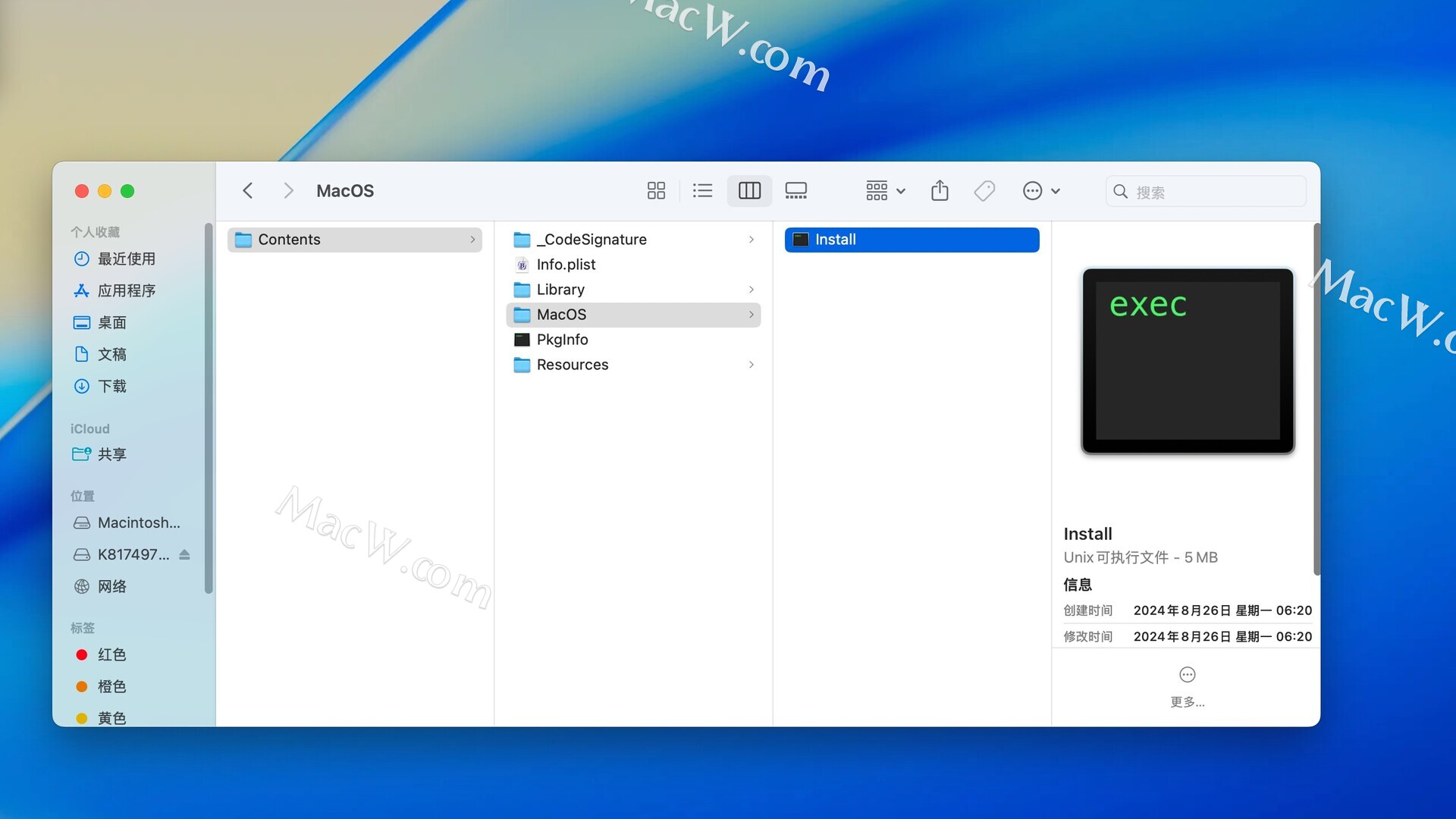Go back with the left arrow
Image resolution: width=1456 pixels, height=819 pixels.
point(248,190)
